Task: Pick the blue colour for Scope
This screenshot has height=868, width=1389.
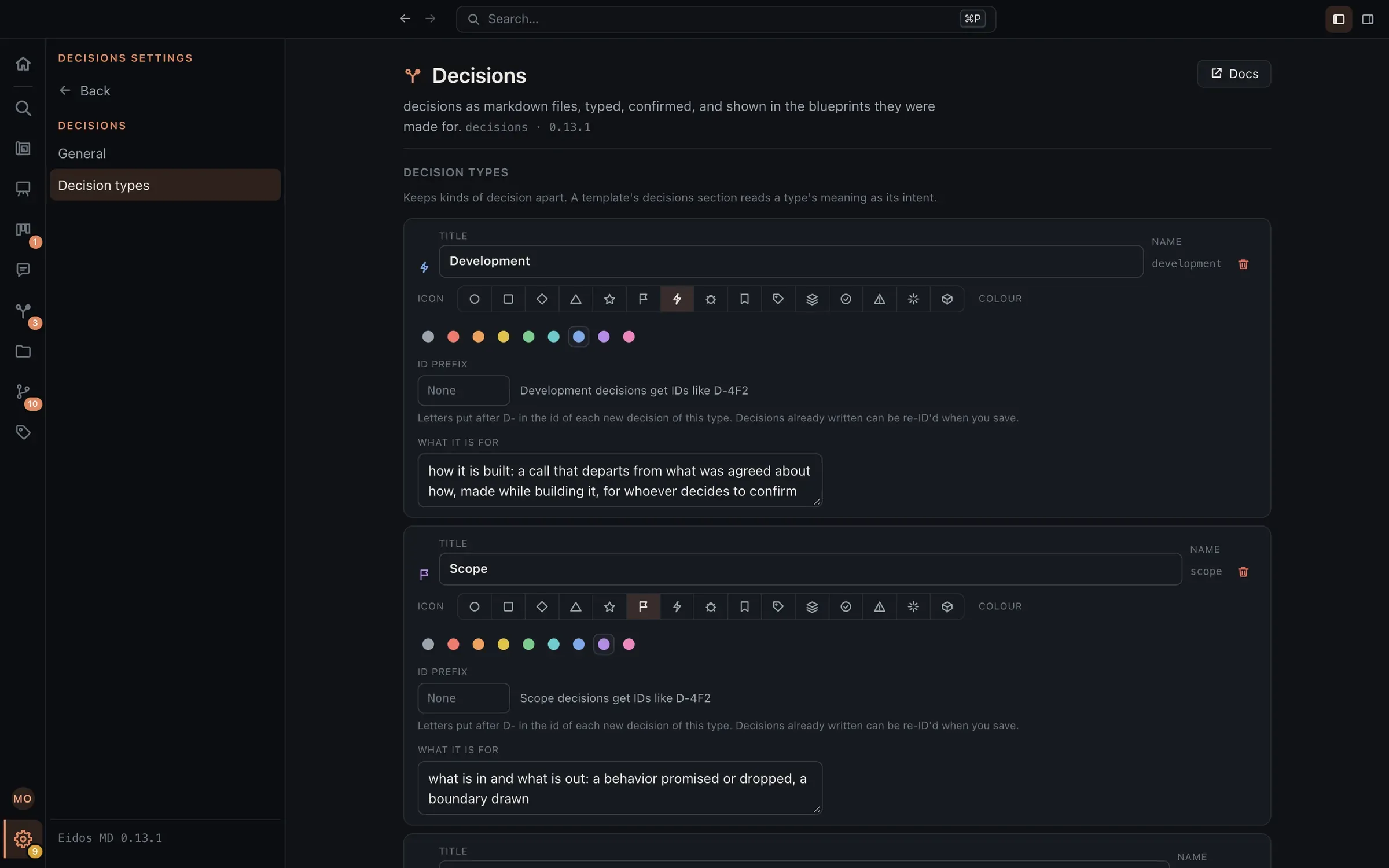Action: click(x=579, y=645)
